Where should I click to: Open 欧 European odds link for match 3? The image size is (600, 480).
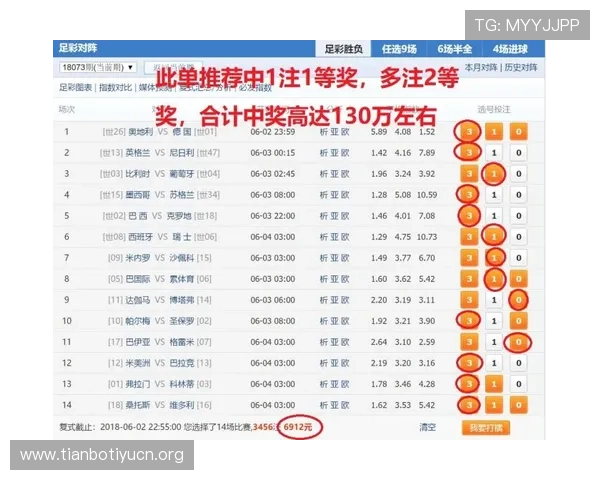click(345, 174)
